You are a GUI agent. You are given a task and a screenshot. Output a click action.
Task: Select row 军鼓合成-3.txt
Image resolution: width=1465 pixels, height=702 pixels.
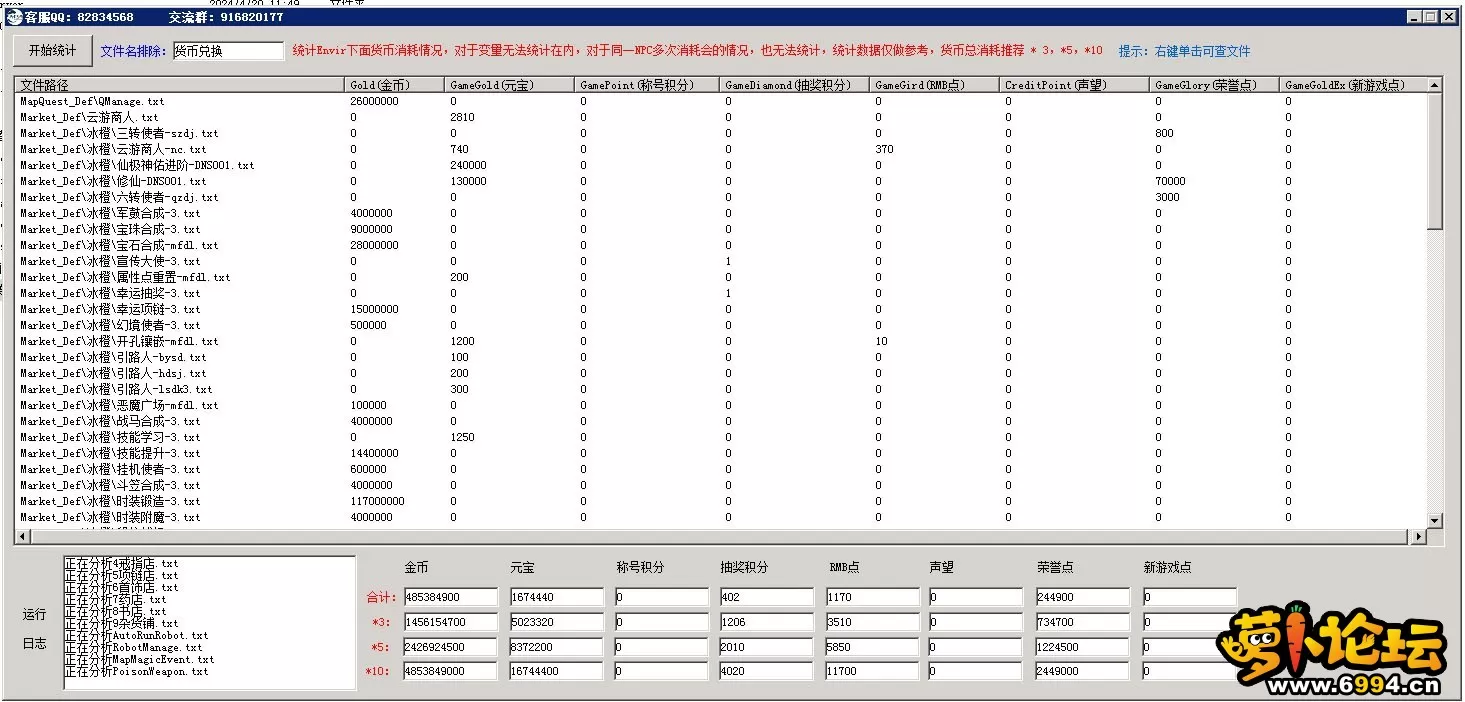pyautogui.click(x=721, y=213)
